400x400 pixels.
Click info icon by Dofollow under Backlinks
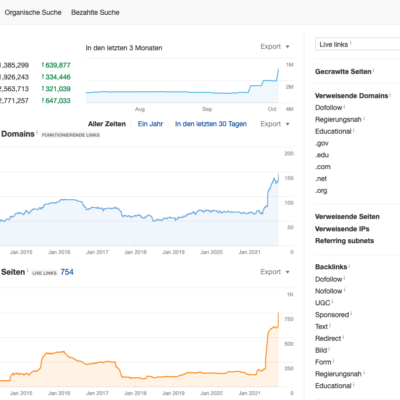tap(344, 278)
